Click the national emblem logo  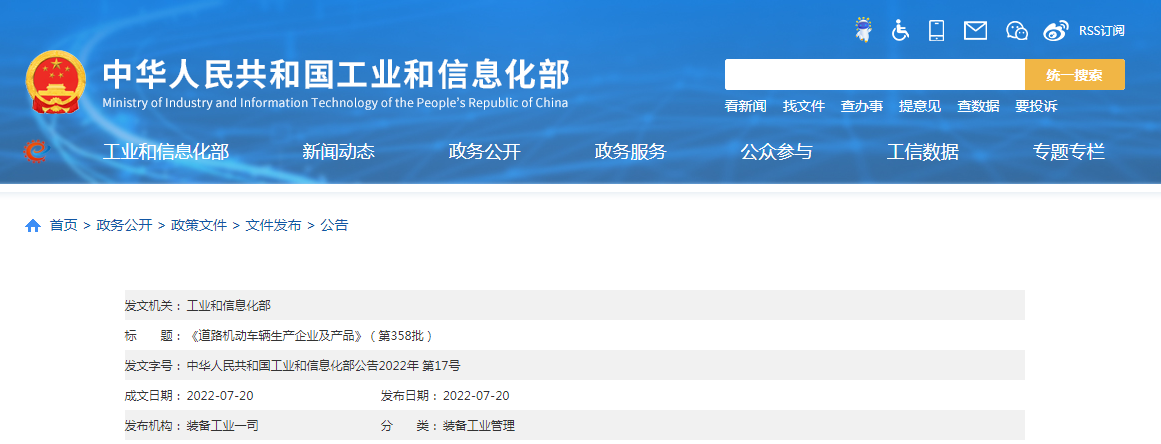tap(56, 81)
